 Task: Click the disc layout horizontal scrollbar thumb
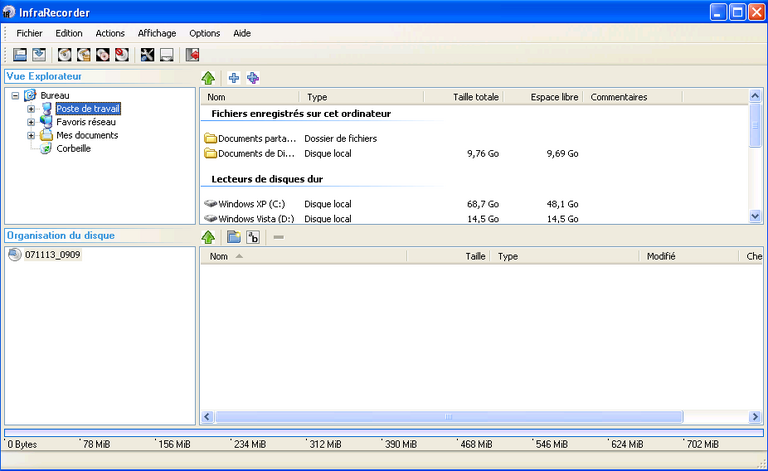pyautogui.click(x=449, y=417)
